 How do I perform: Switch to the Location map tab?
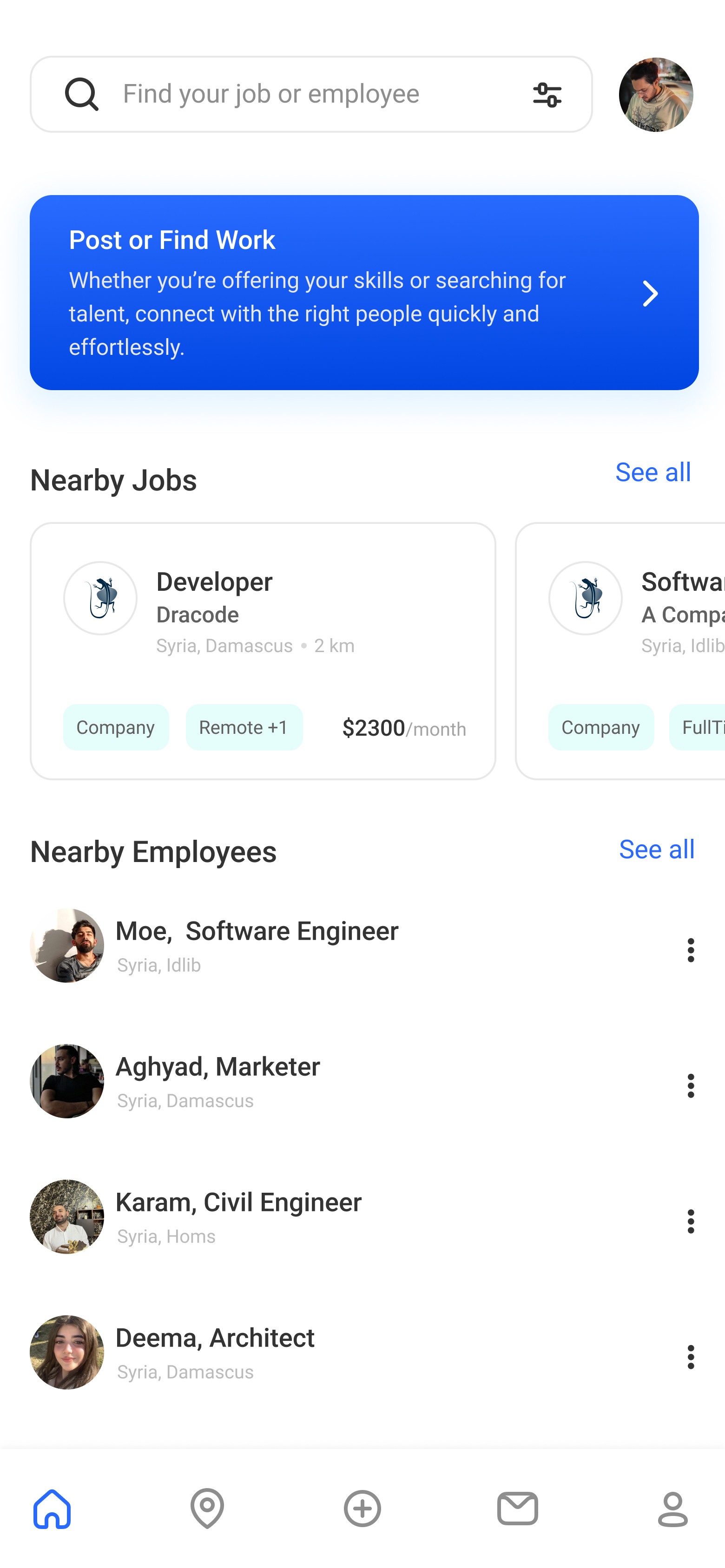[x=207, y=1509]
